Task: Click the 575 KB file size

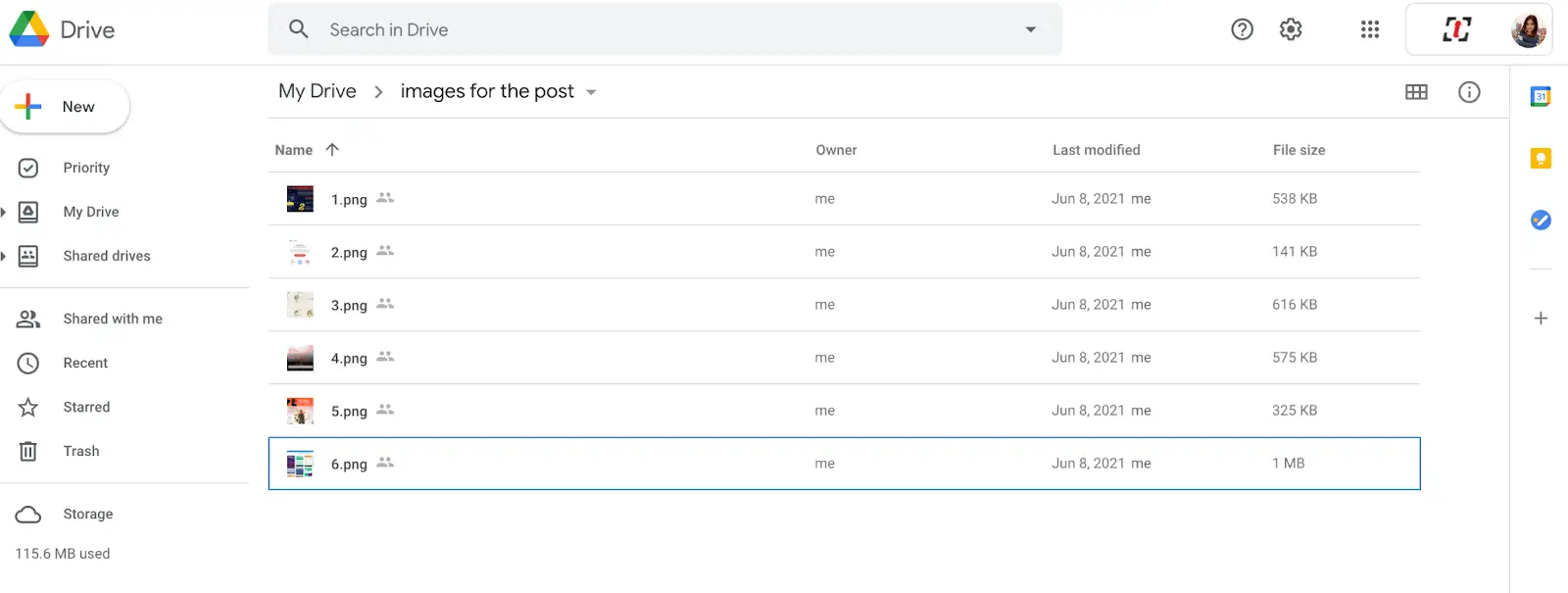Action: point(1295,357)
